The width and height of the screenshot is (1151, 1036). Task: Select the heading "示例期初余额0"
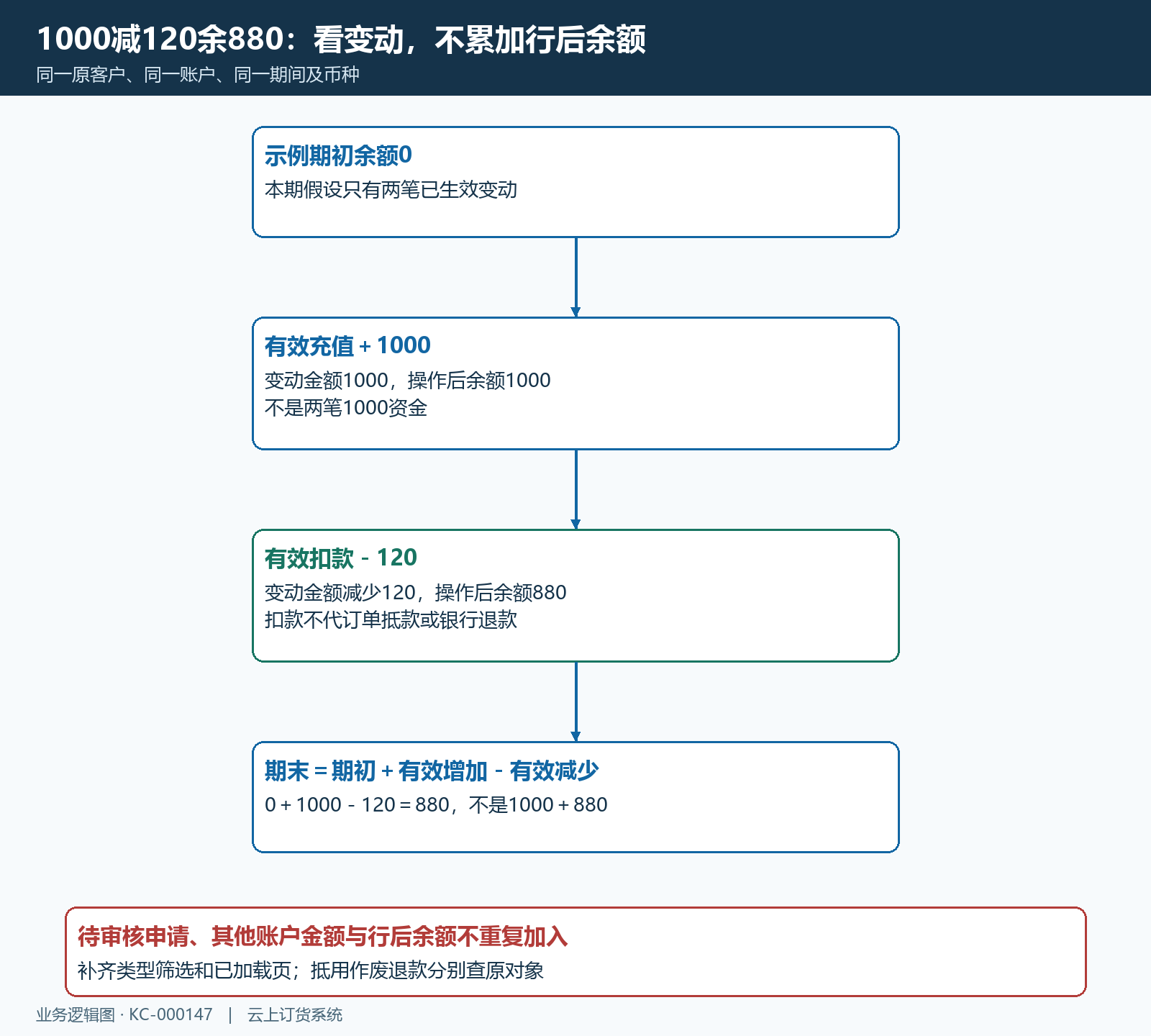(338, 155)
